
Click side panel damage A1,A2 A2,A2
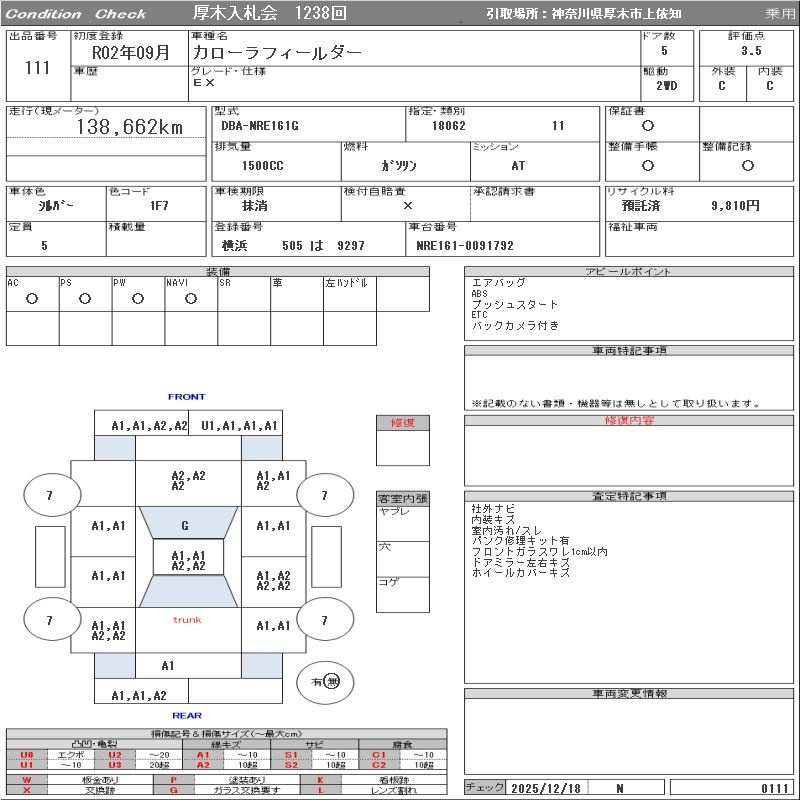click(273, 581)
